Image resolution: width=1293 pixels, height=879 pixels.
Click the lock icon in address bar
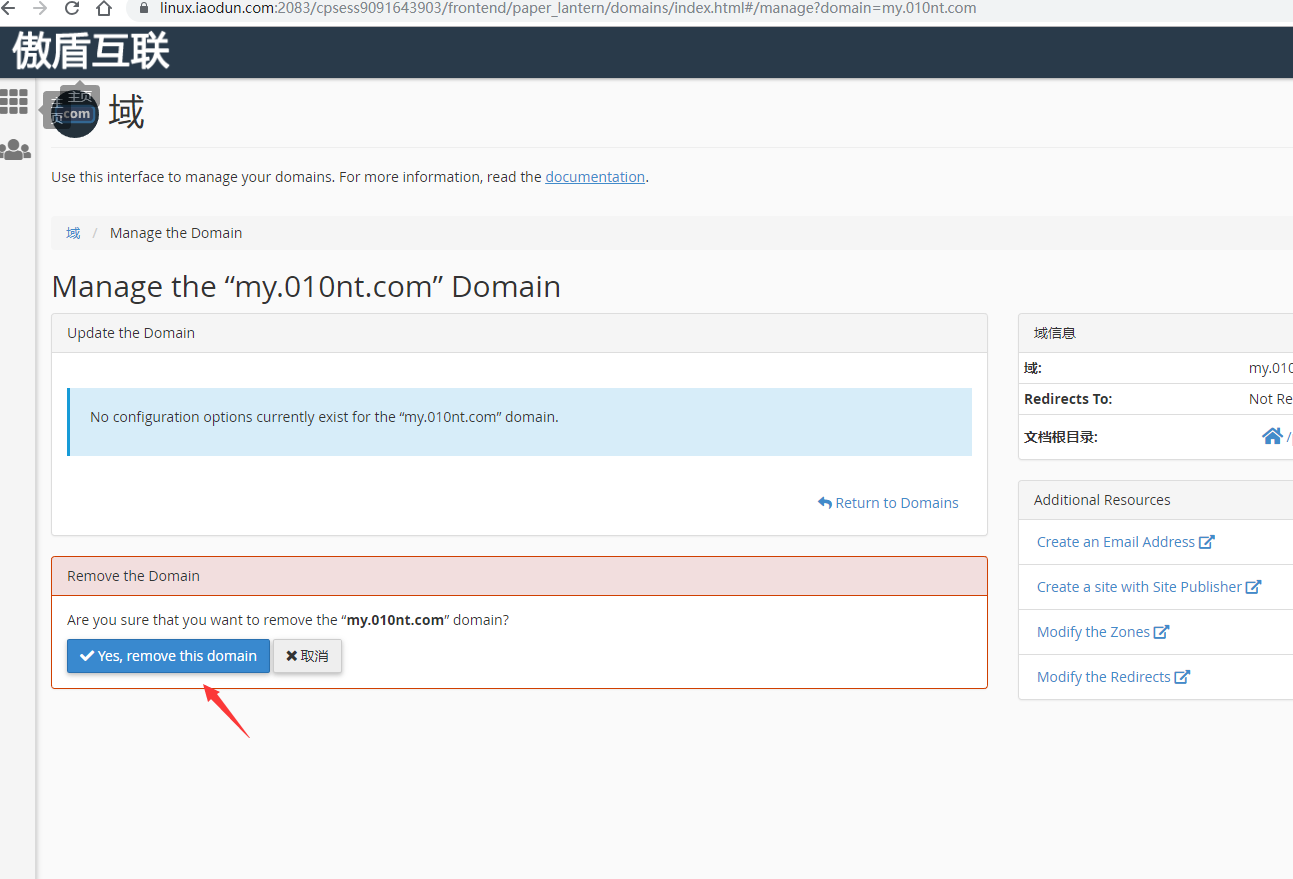pyautogui.click(x=143, y=8)
